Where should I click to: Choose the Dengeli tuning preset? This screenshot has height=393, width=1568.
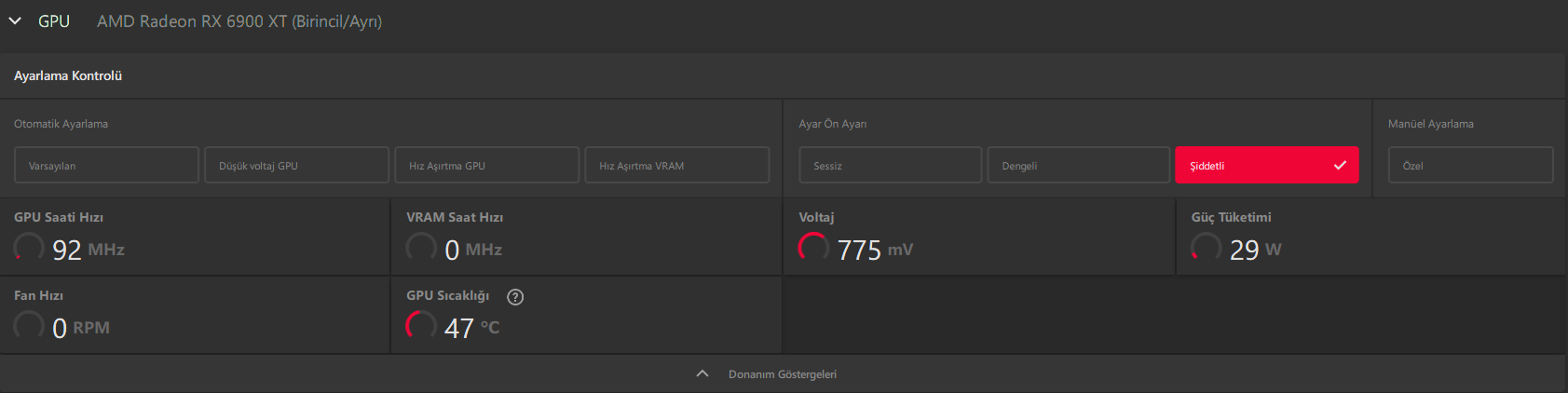(x=1078, y=165)
